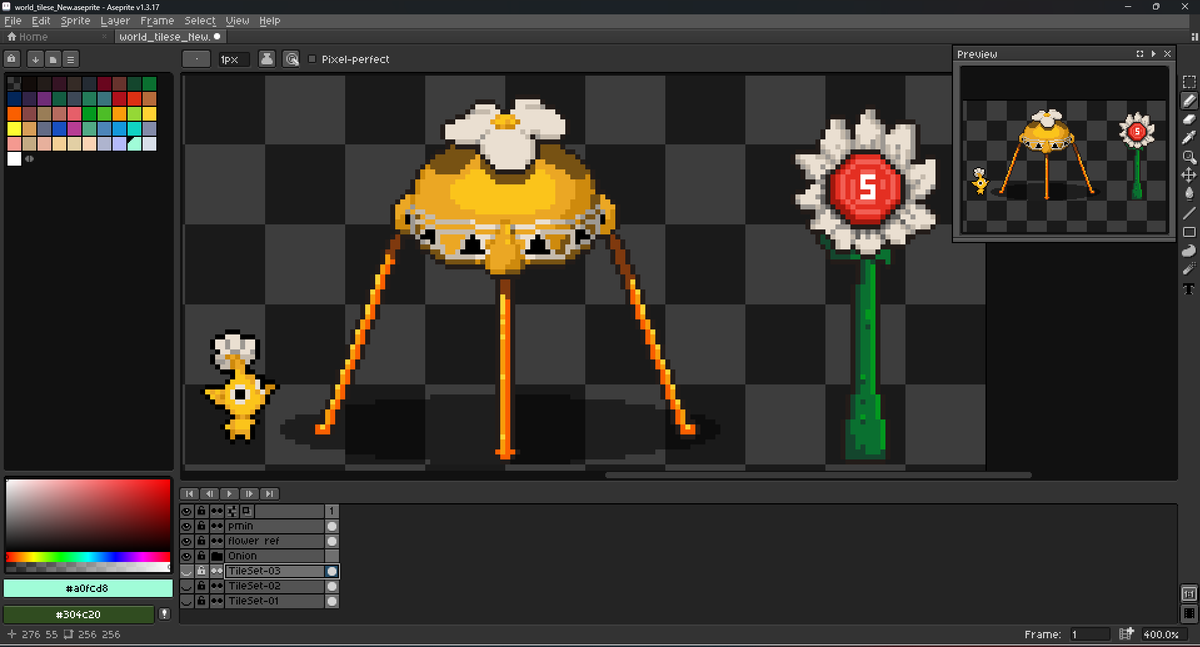Click the onion skin icon in timeline header
This screenshot has width=1200, height=647.
246,510
